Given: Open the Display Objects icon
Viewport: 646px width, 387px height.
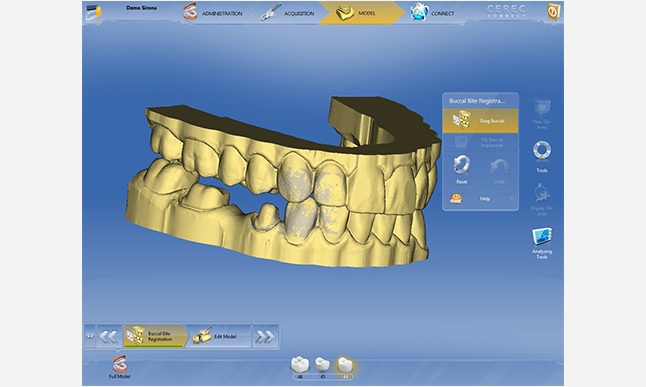Looking at the screenshot, I should coord(542,193).
